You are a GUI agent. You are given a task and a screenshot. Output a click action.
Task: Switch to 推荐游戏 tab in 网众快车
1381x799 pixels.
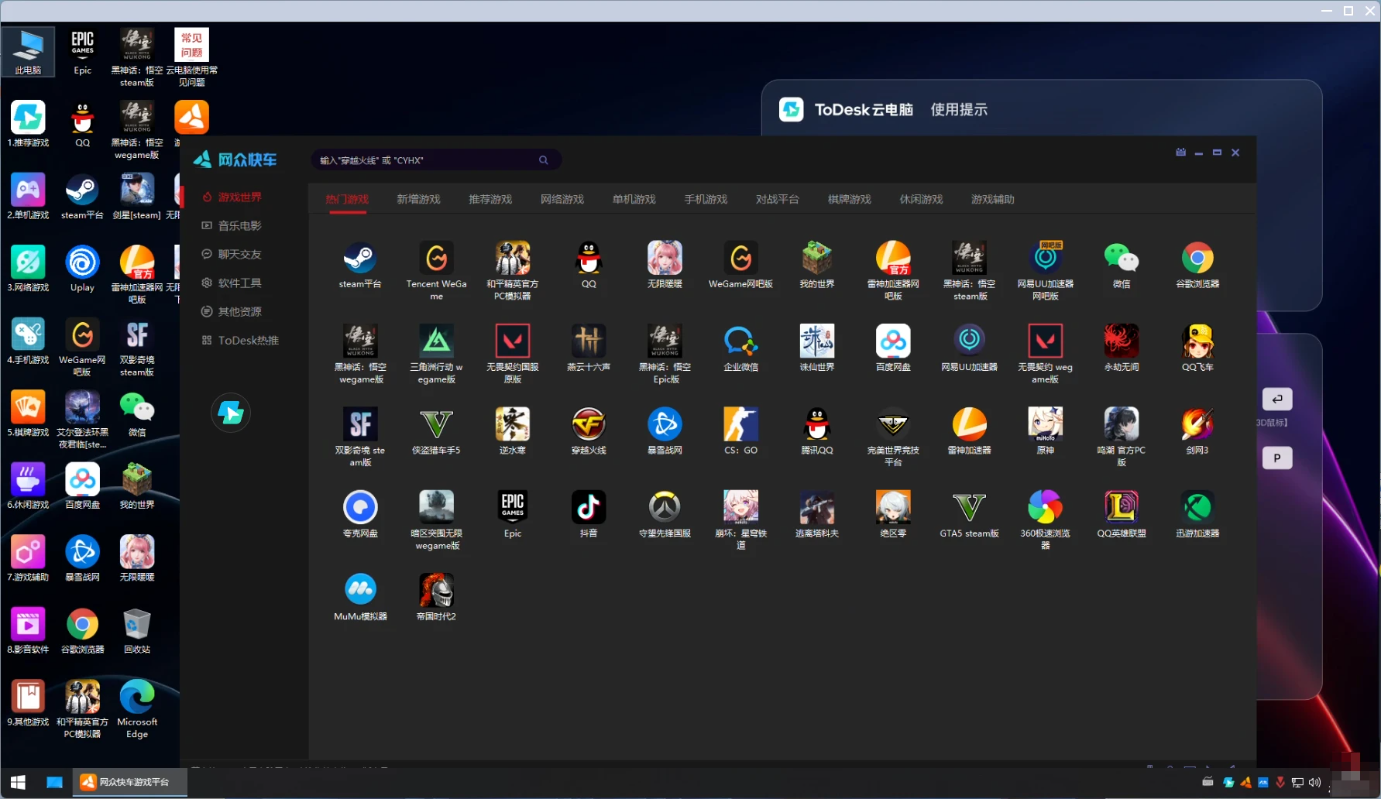[x=490, y=199]
